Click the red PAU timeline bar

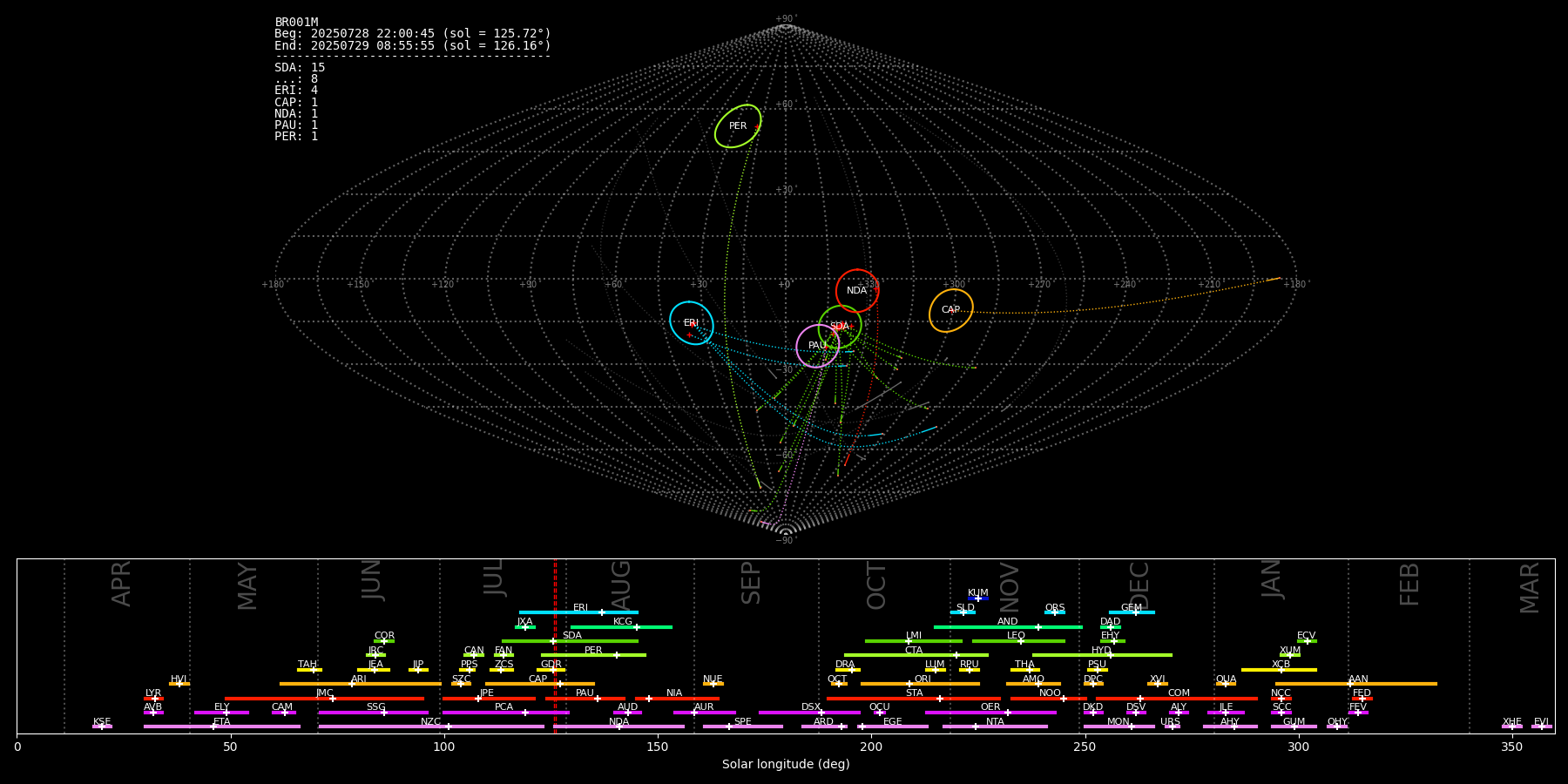click(585, 699)
